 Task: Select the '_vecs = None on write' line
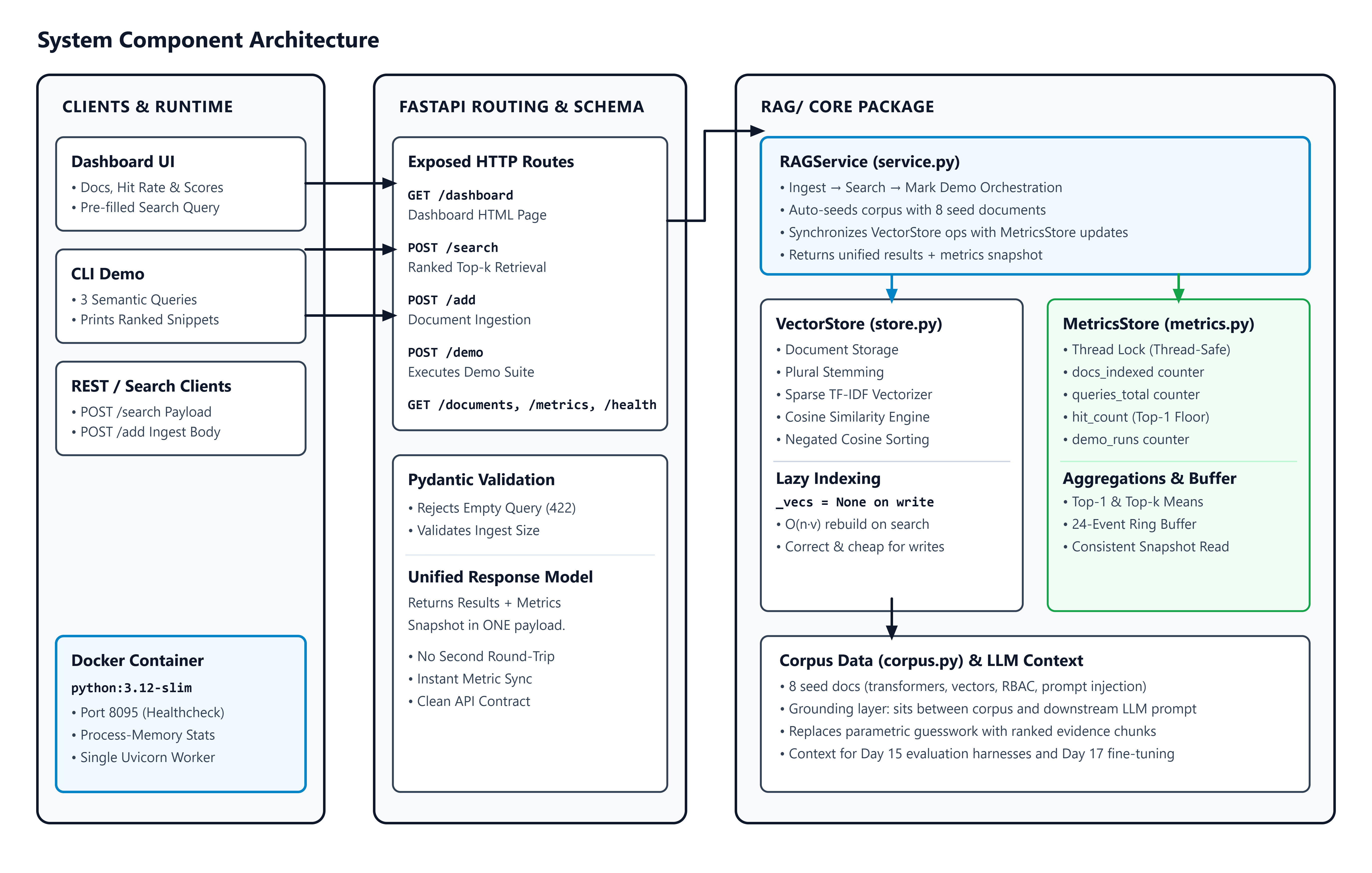click(x=855, y=502)
